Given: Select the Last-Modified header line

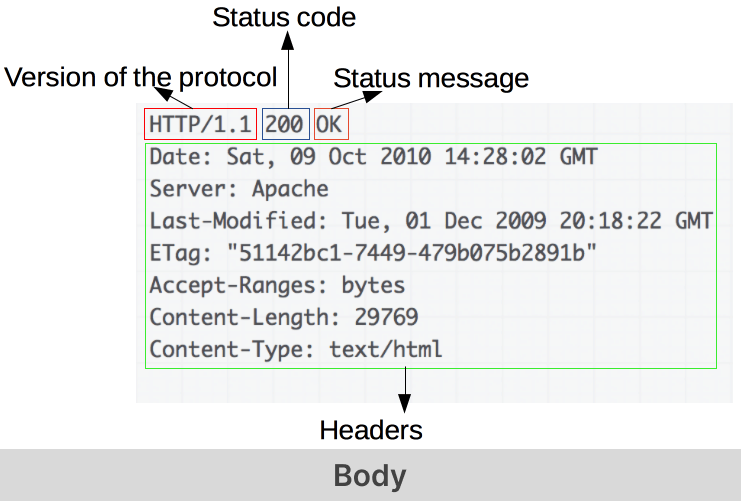Looking at the screenshot, I should click(x=430, y=221).
